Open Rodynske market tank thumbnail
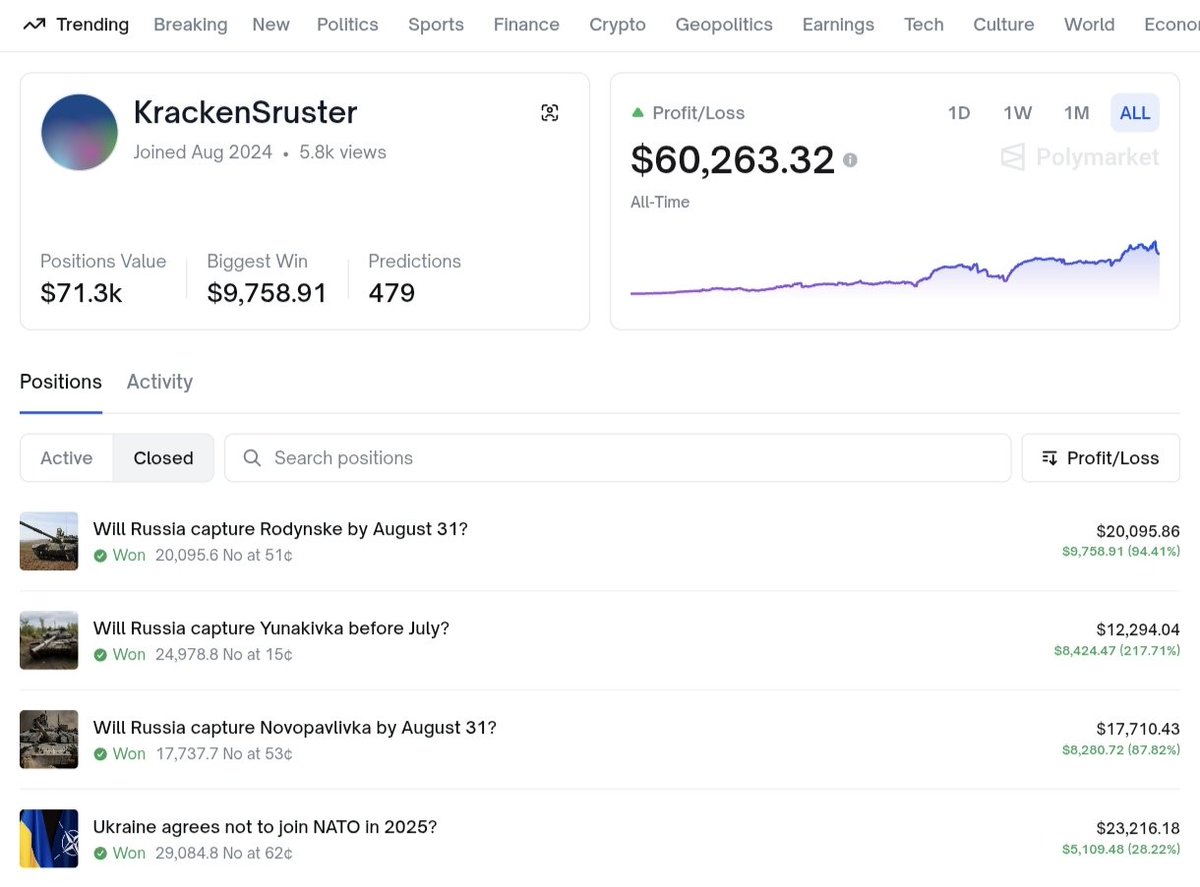 click(x=49, y=541)
